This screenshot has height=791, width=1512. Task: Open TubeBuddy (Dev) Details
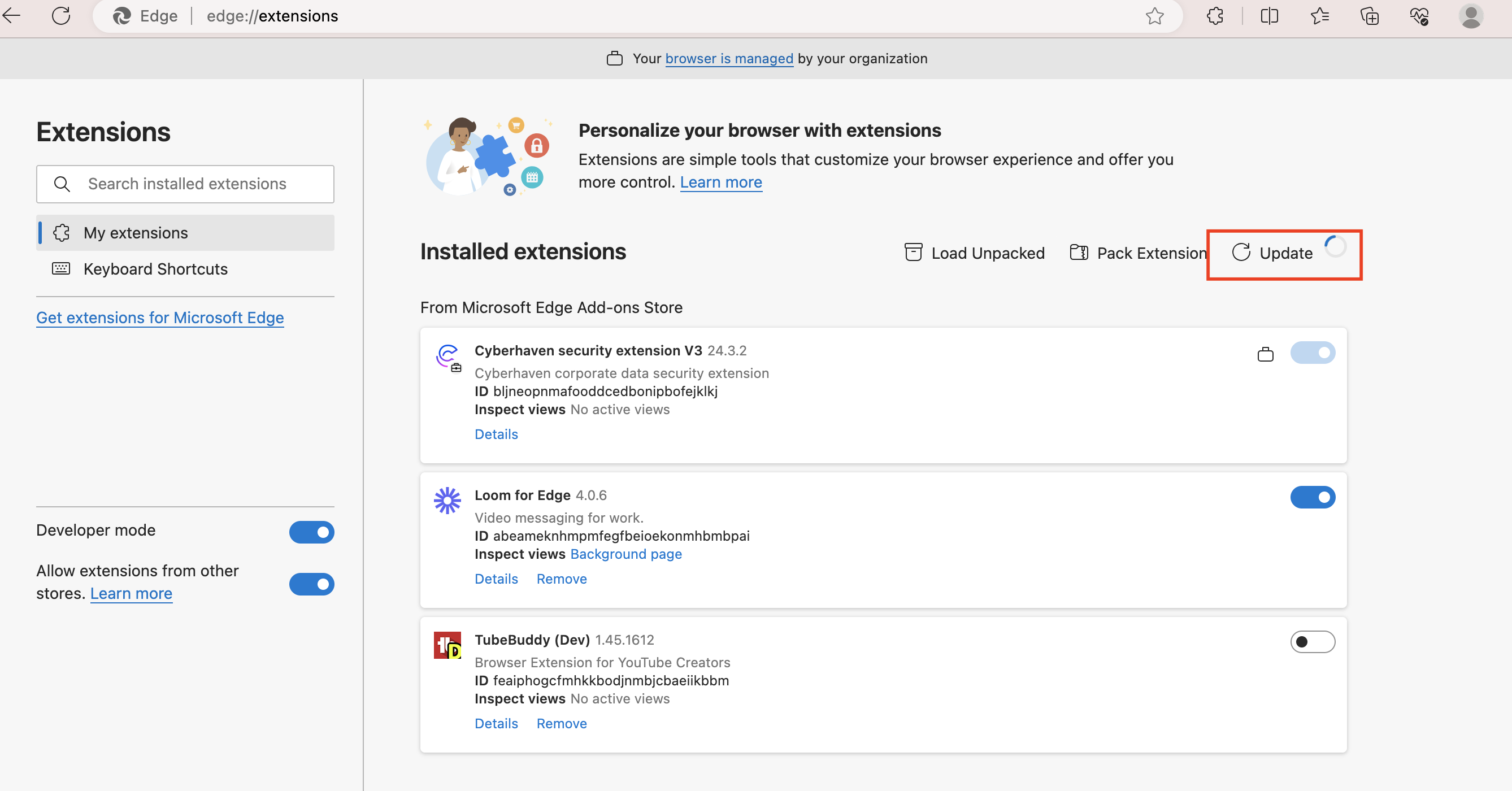tap(496, 724)
